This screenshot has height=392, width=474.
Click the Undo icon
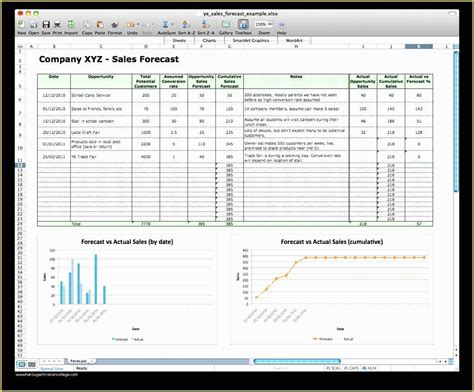(131, 24)
